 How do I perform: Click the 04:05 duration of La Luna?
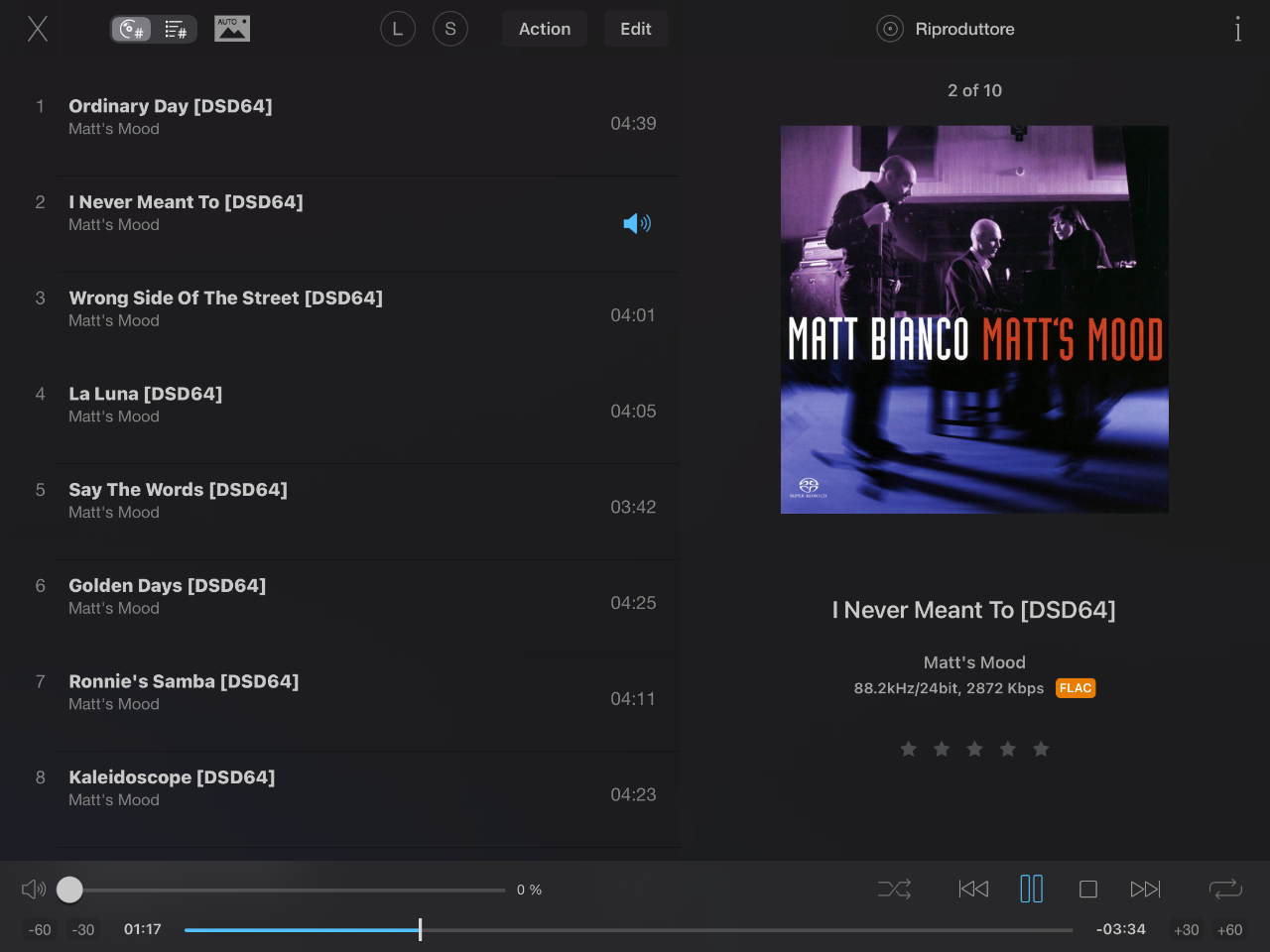coord(633,412)
